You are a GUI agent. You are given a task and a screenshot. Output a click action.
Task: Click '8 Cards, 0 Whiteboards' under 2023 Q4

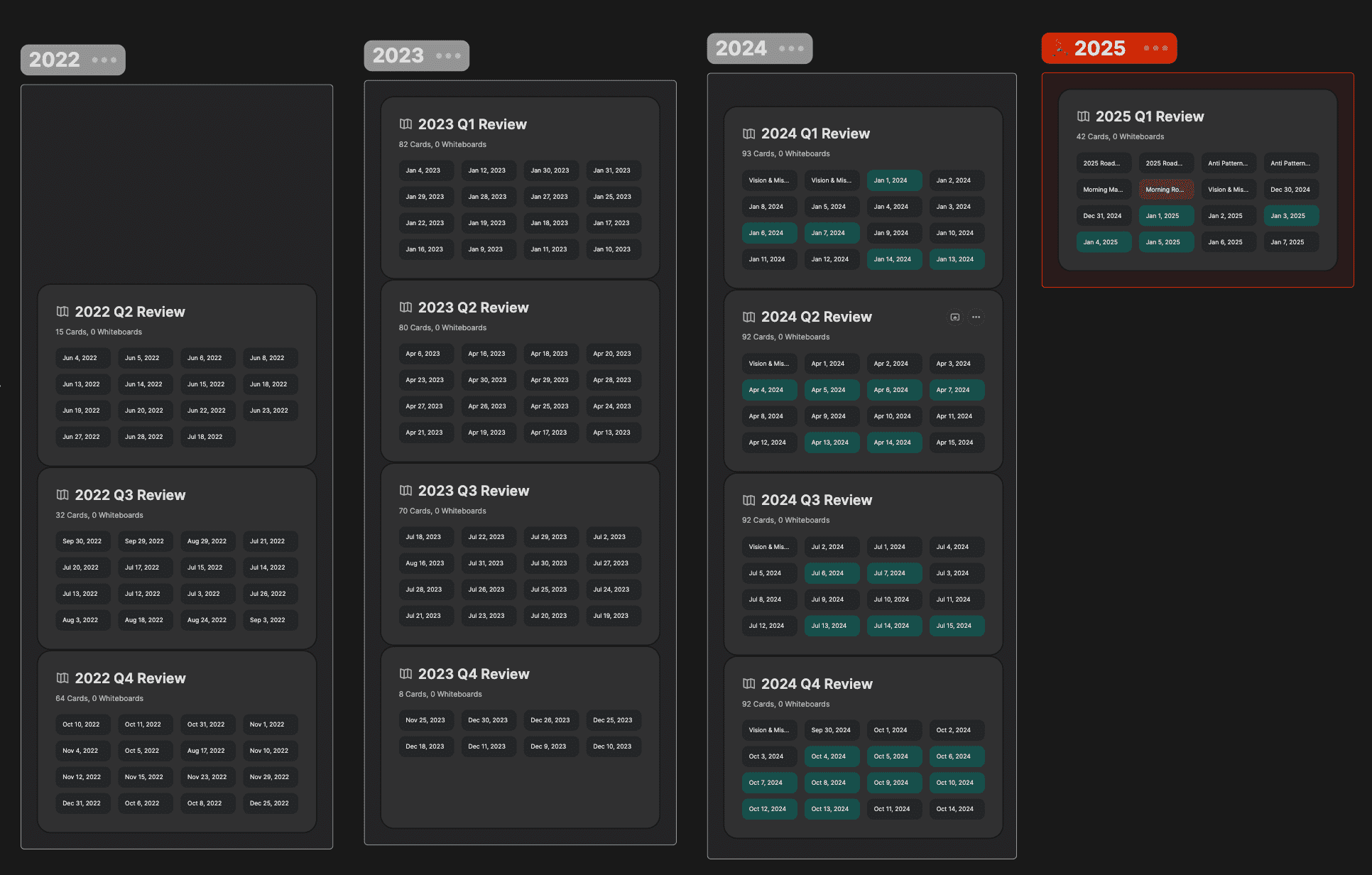440,694
